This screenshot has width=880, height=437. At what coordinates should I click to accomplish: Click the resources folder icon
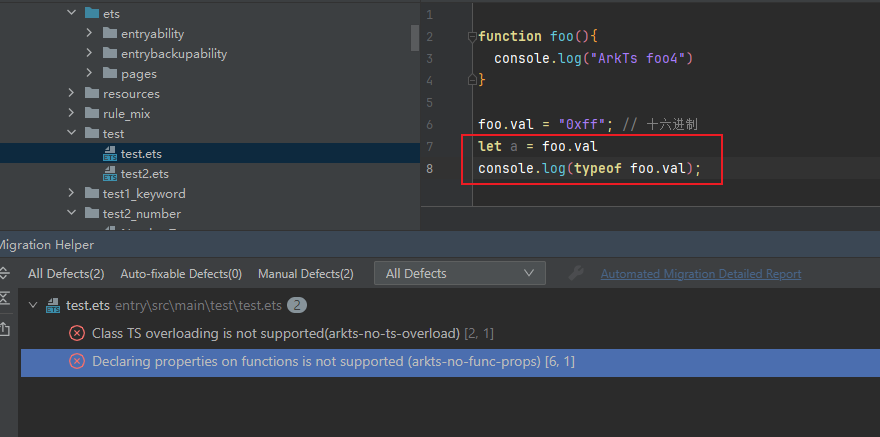(91, 93)
